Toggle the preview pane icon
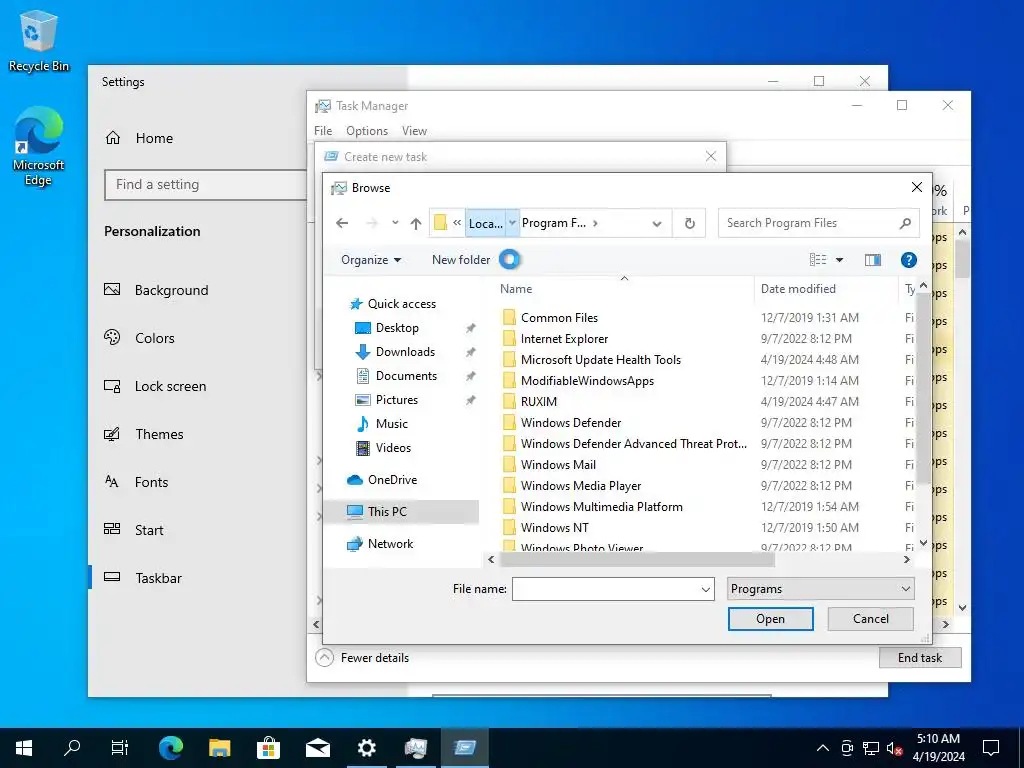This screenshot has width=1024, height=768. [x=872, y=260]
